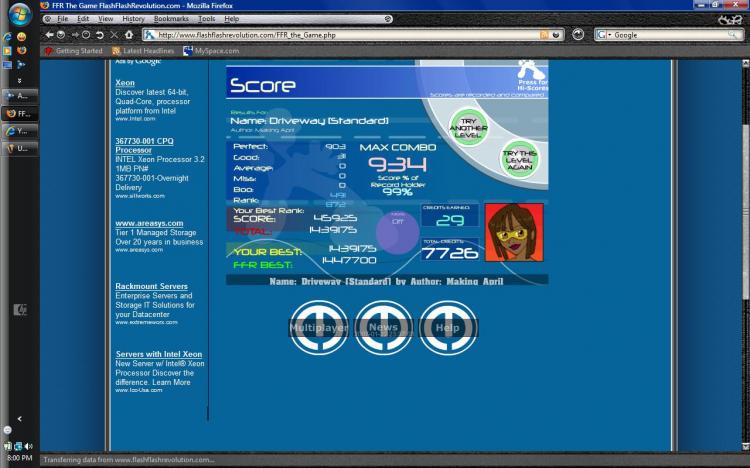Viewport: 750px width, 468px height.
Task: Click the RSS feed icon in address bar
Action: 543,35
